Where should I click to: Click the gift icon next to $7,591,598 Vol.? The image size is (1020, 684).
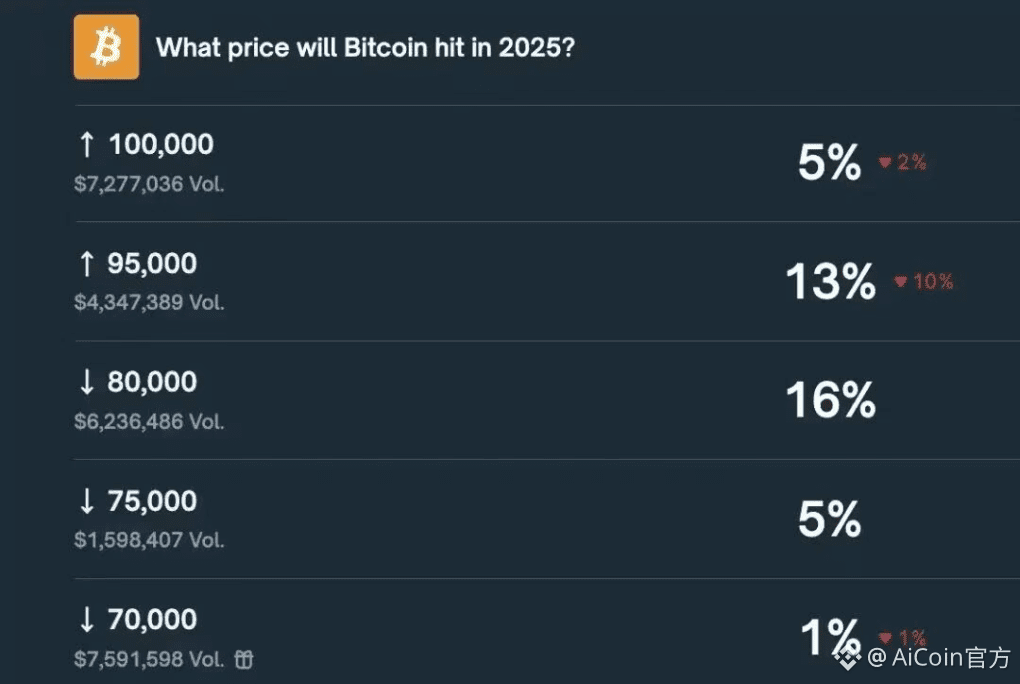(244, 659)
